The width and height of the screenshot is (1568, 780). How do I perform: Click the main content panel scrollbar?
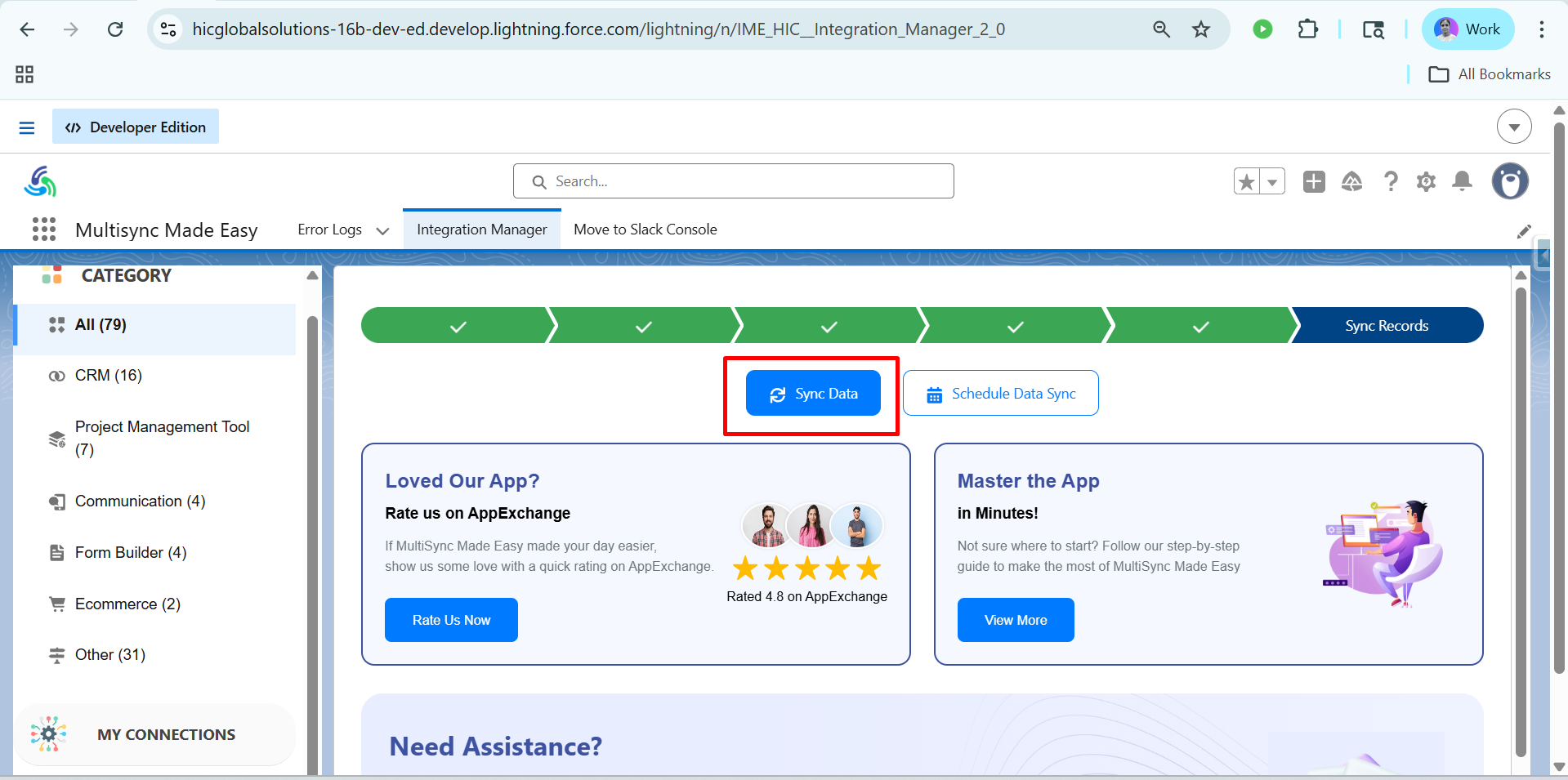[x=1521, y=523]
